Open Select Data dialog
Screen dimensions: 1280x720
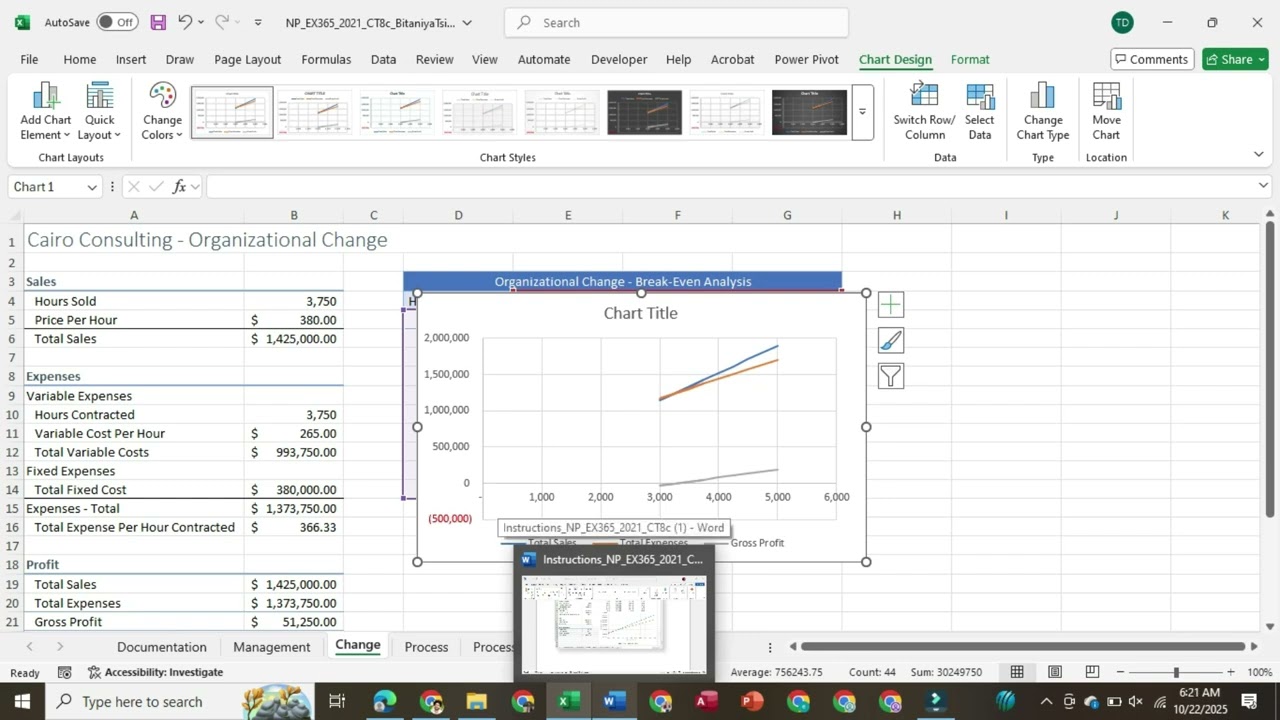980,111
